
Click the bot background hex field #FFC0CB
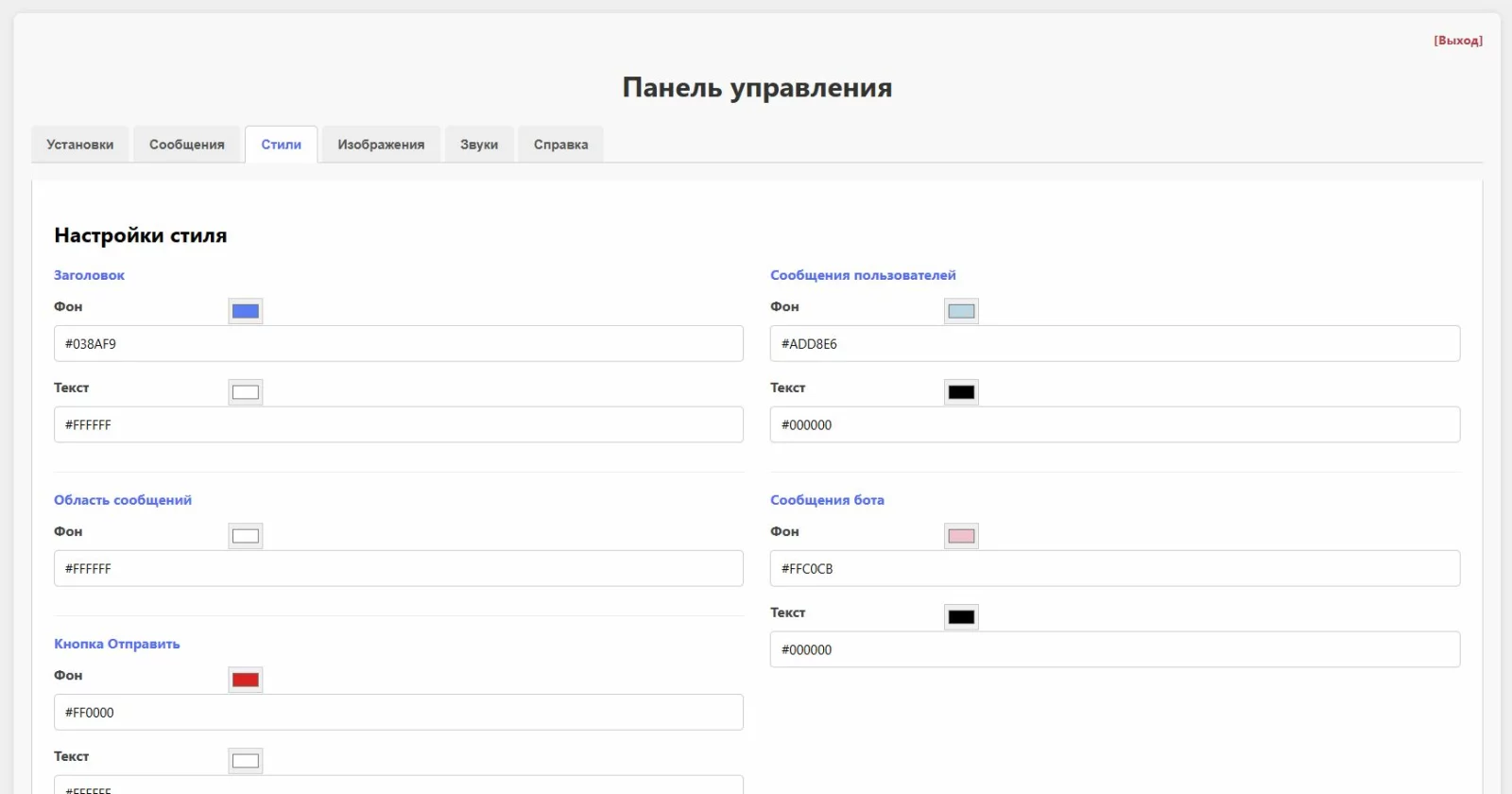[x=1114, y=569]
